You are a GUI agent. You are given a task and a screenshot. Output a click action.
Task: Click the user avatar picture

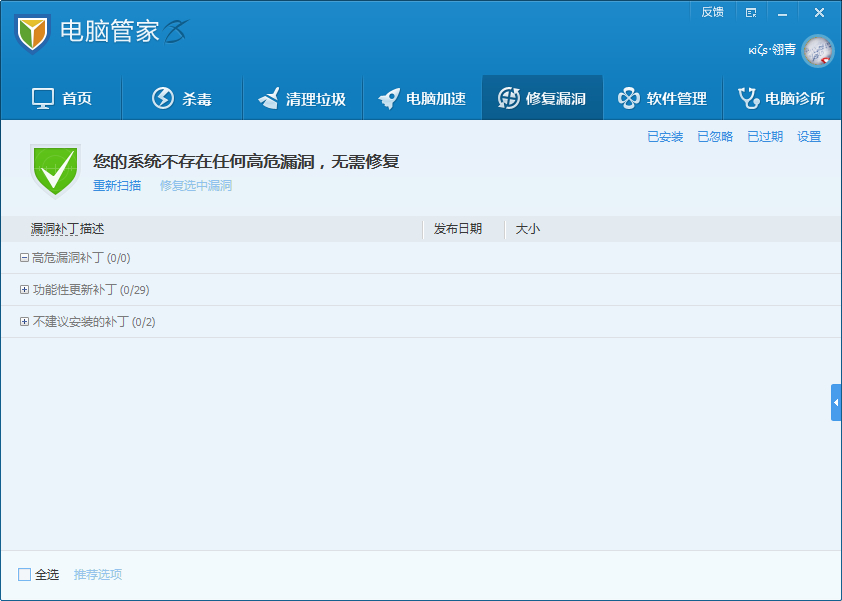(817, 51)
